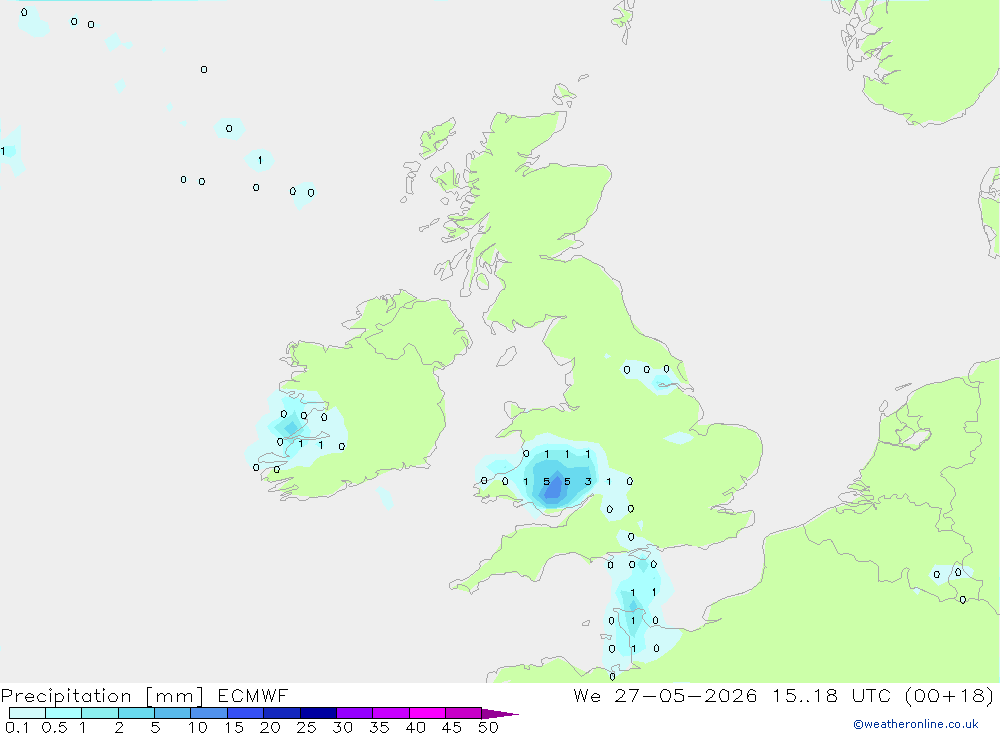Select the 40–45 mm magenta swatch
Screen dimensions: 1000x733
pyautogui.click(x=427, y=713)
